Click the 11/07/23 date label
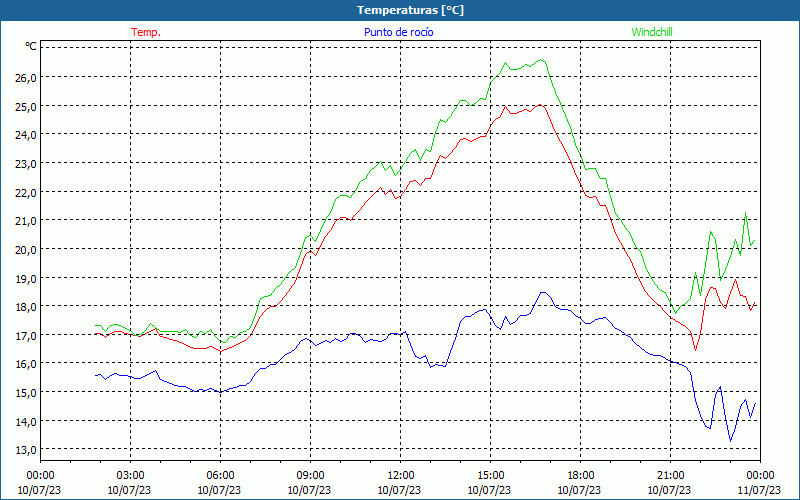The width and height of the screenshot is (800, 500). click(x=760, y=490)
